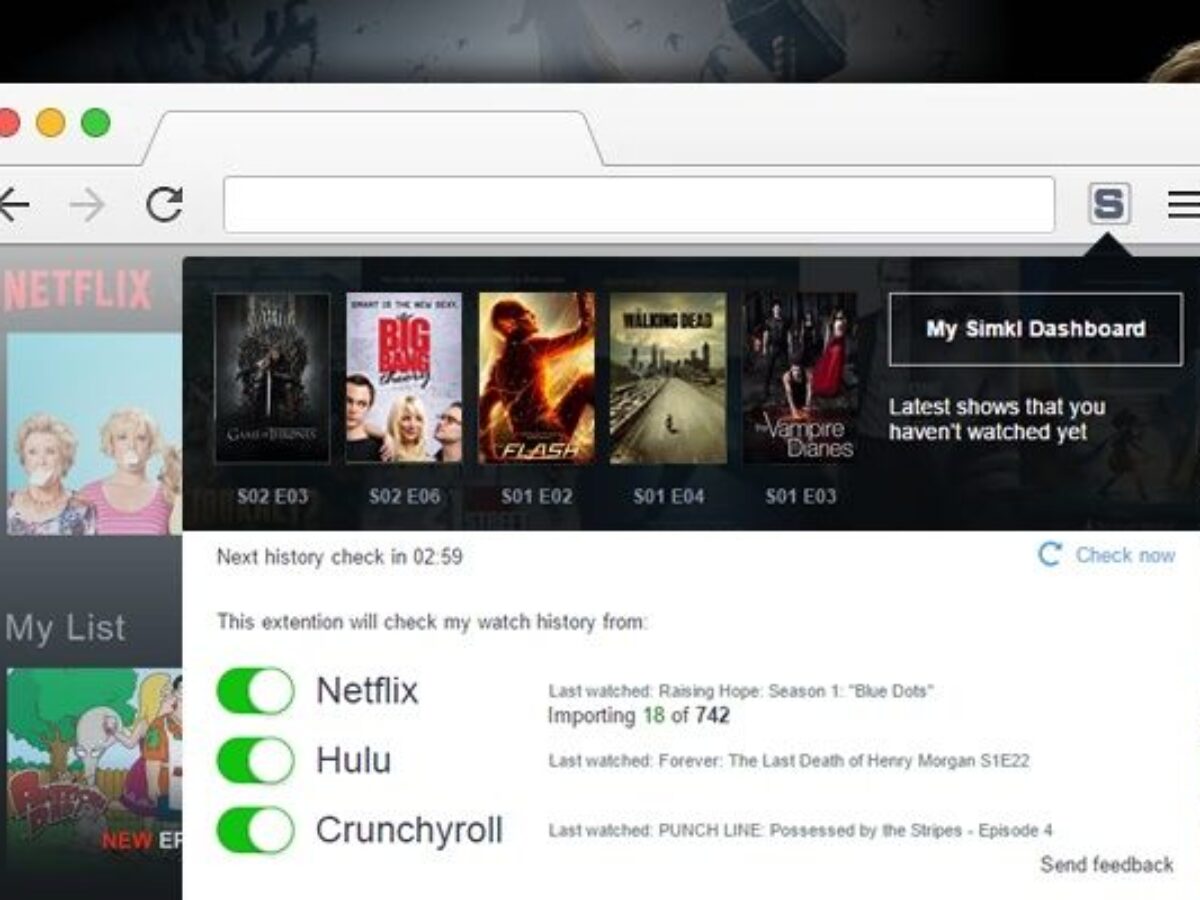1200x900 pixels.
Task: Turn off the Hulu toggle
Action: coord(255,761)
